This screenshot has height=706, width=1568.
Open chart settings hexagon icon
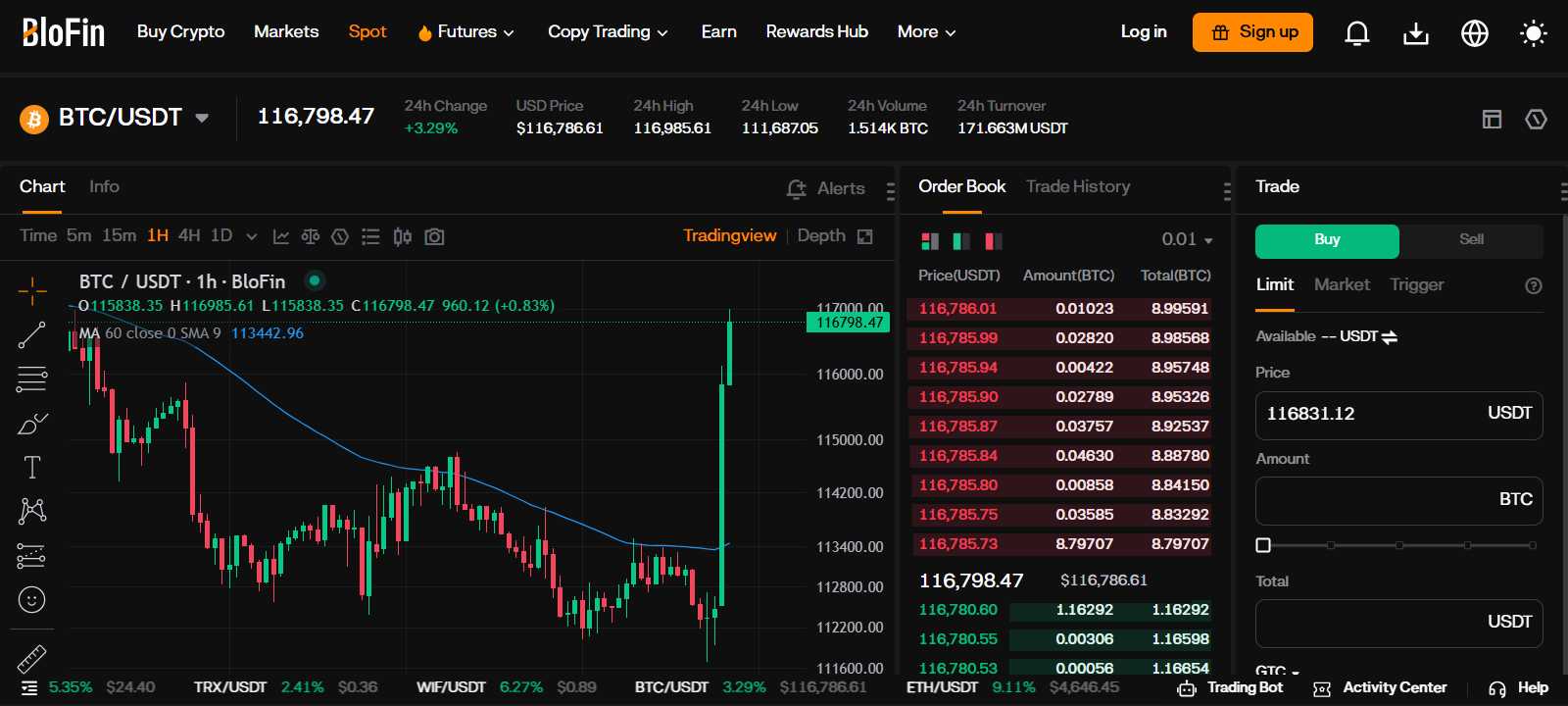point(340,236)
